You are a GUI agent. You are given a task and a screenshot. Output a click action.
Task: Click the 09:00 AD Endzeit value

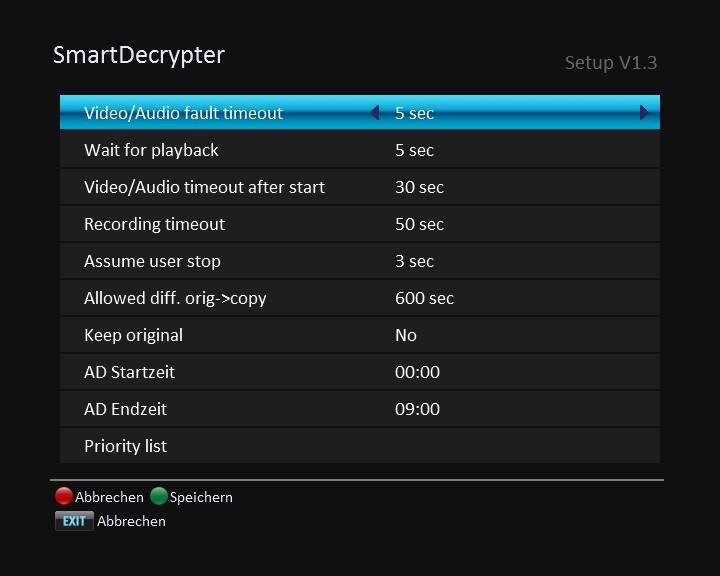point(417,409)
